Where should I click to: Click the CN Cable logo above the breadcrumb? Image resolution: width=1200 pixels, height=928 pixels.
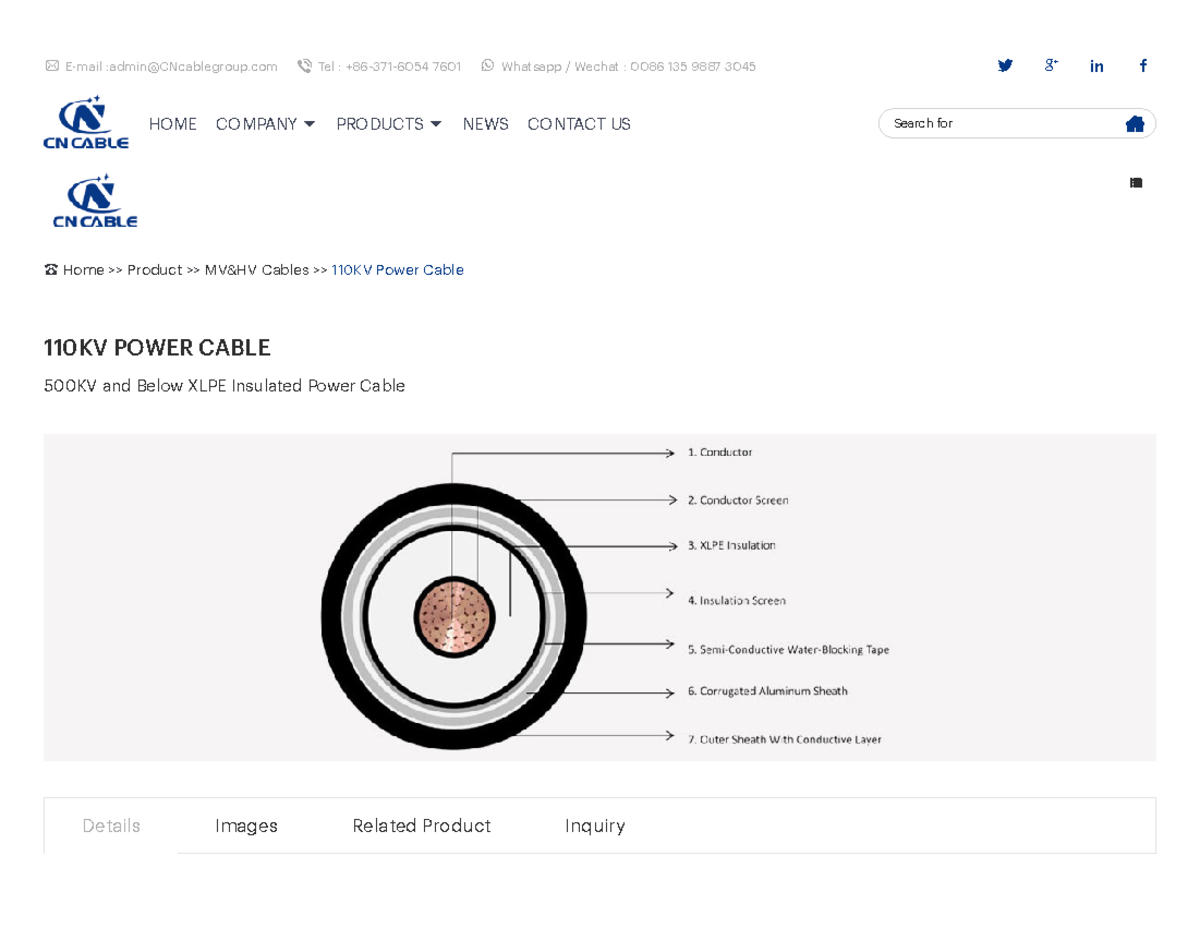coord(95,201)
